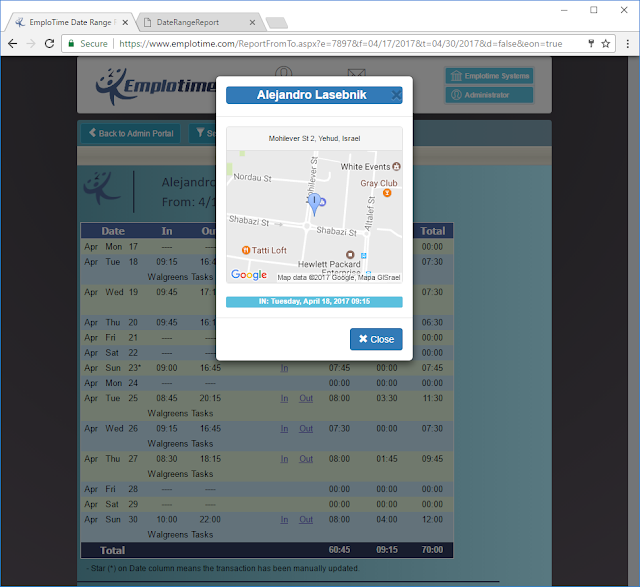The height and width of the screenshot is (587, 640).
Task: Click the browser Back arrow
Action: pos(13,44)
